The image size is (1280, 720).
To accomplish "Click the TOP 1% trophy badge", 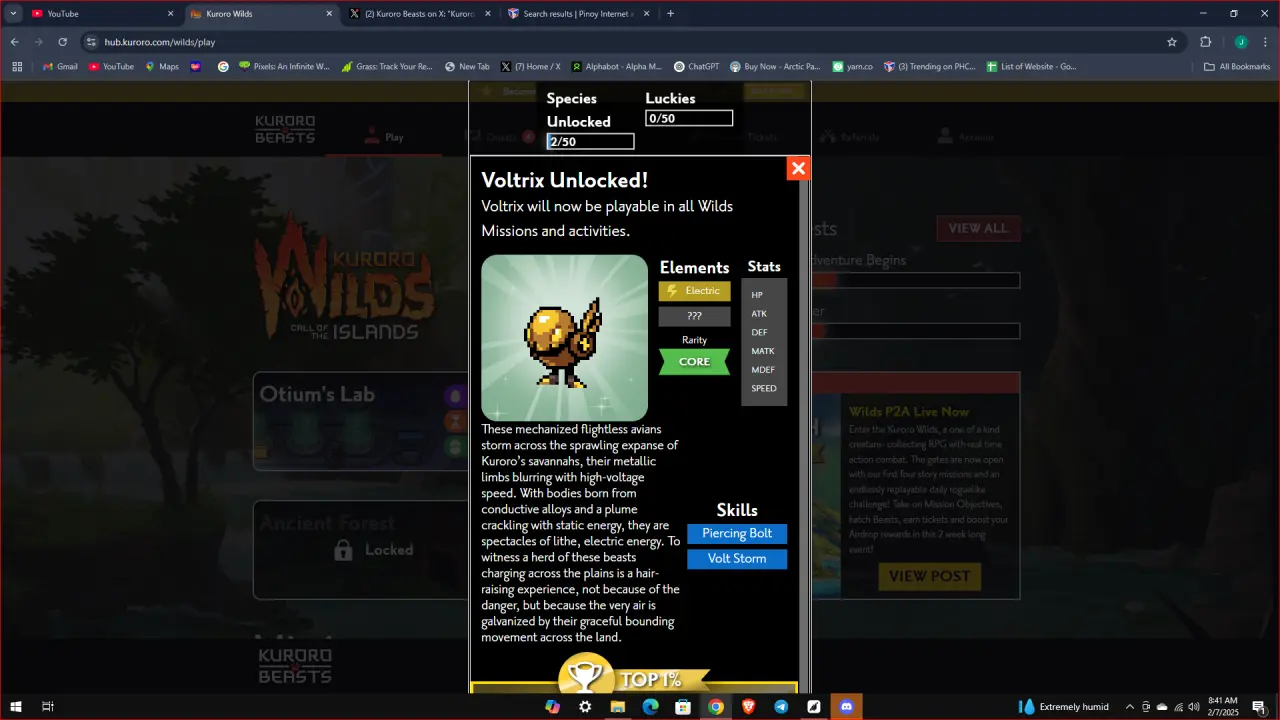I will (634, 674).
